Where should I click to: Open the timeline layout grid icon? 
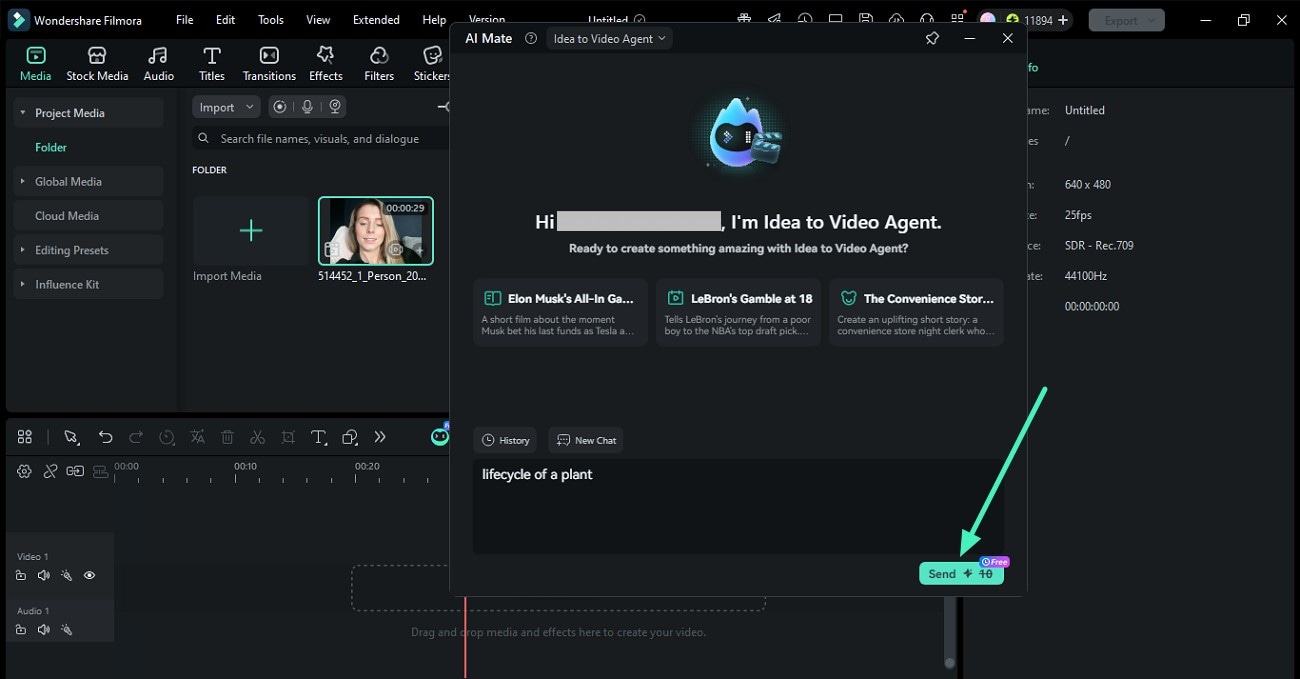click(25, 437)
